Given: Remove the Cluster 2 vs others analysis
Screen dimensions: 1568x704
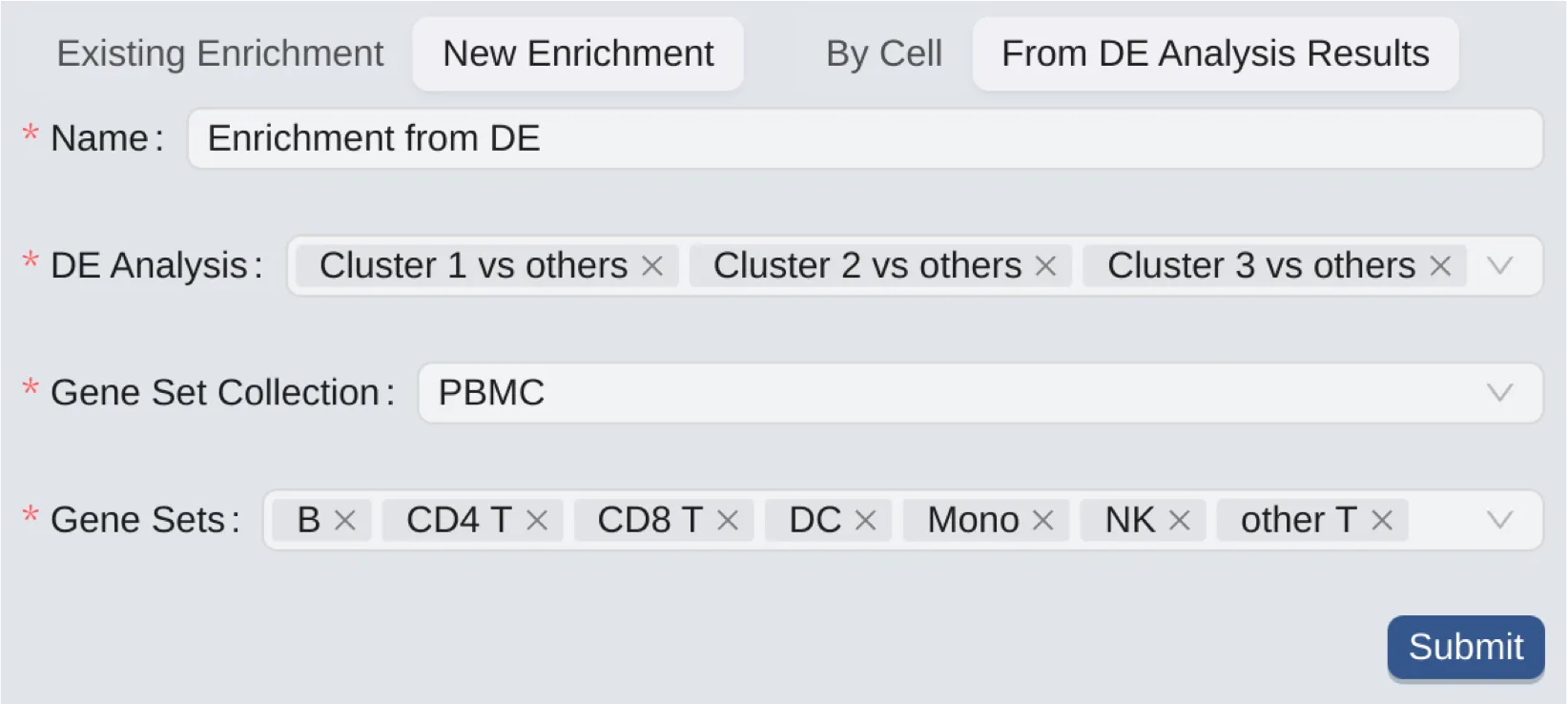Looking at the screenshot, I should coord(1046,266).
